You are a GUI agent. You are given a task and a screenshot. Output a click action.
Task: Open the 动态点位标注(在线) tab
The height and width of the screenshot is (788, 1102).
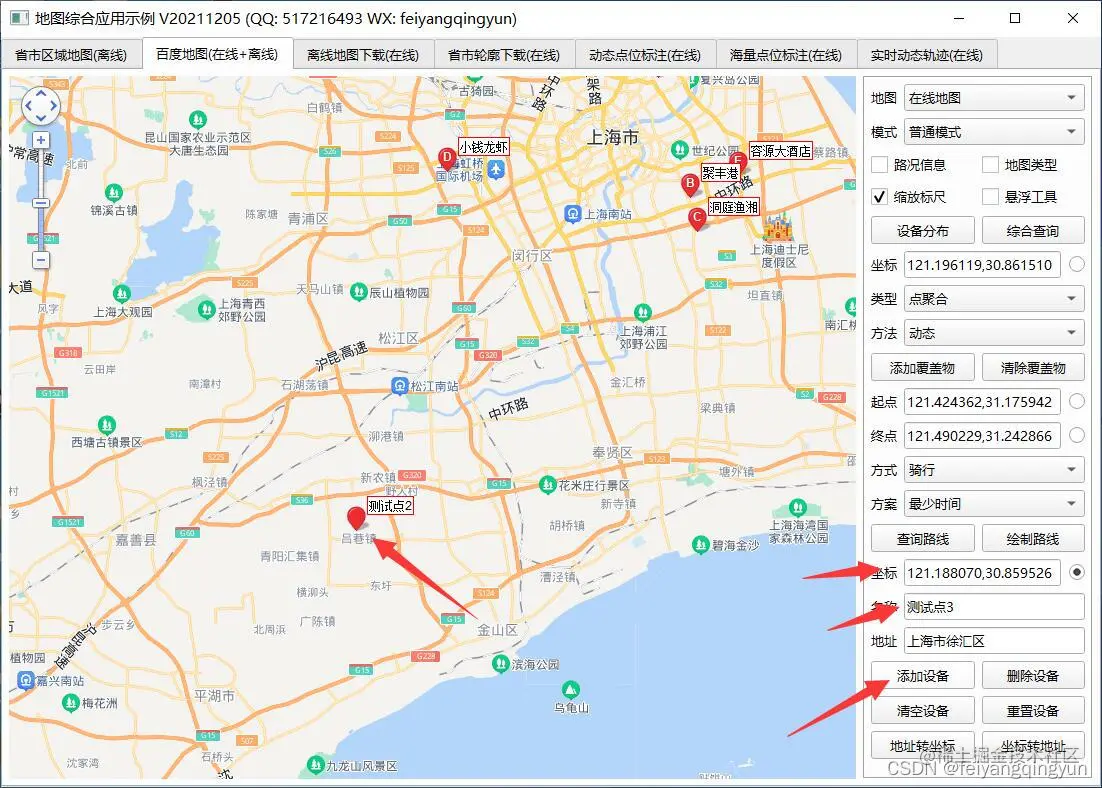pyautogui.click(x=645, y=55)
